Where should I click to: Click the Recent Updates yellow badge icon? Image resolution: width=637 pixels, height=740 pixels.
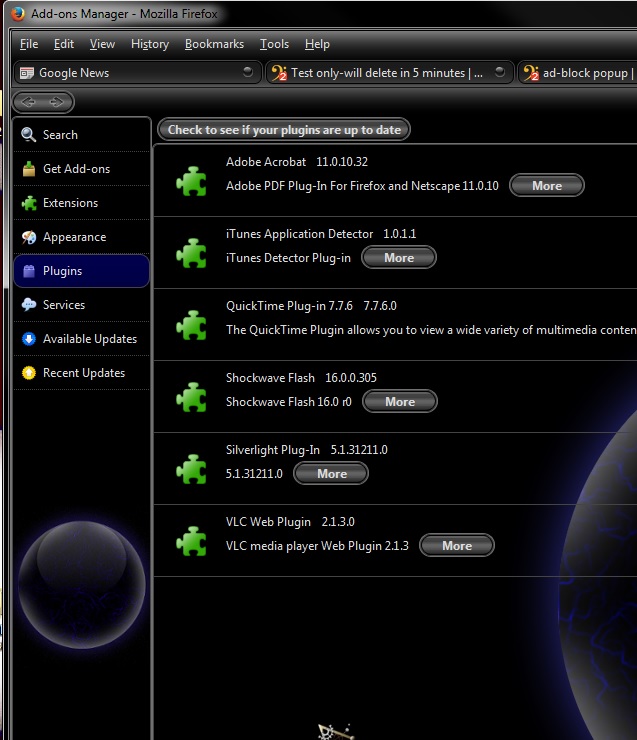pos(29,373)
